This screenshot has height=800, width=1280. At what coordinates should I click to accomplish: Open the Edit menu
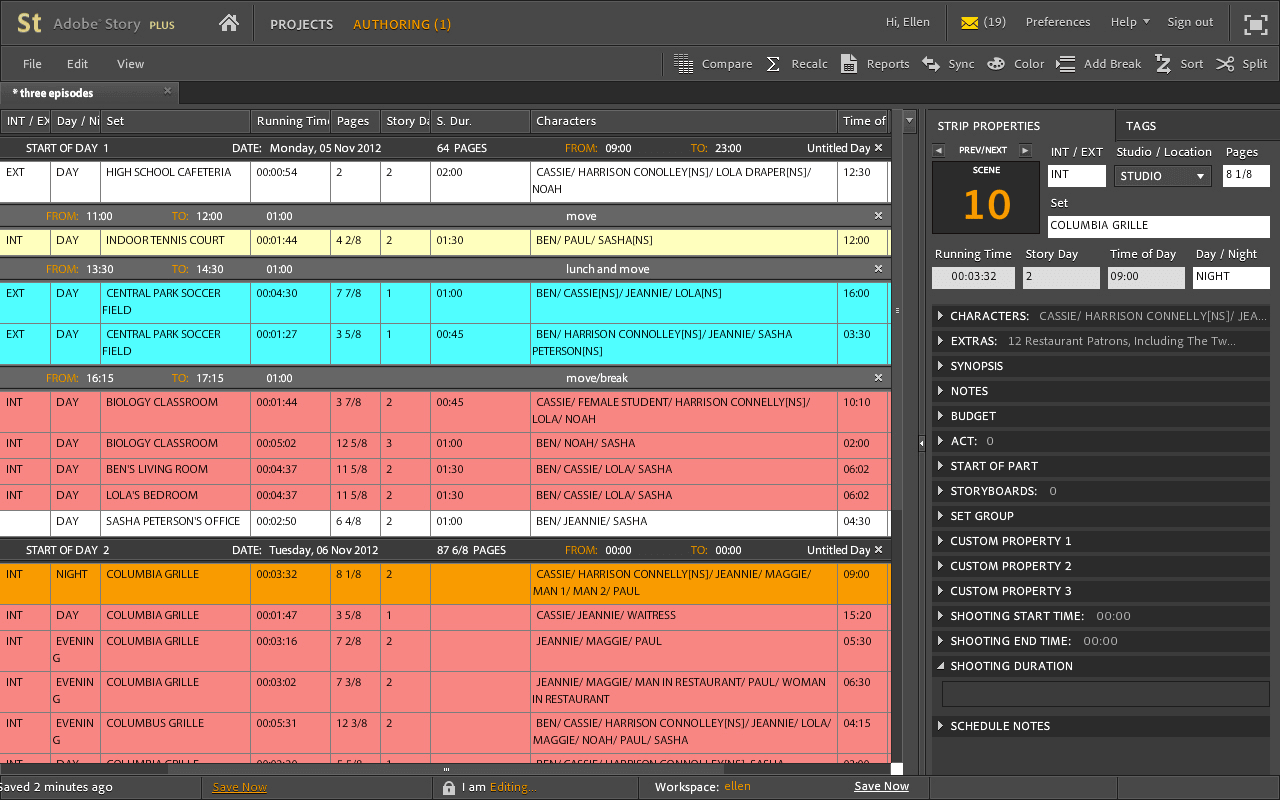coord(78,64)
